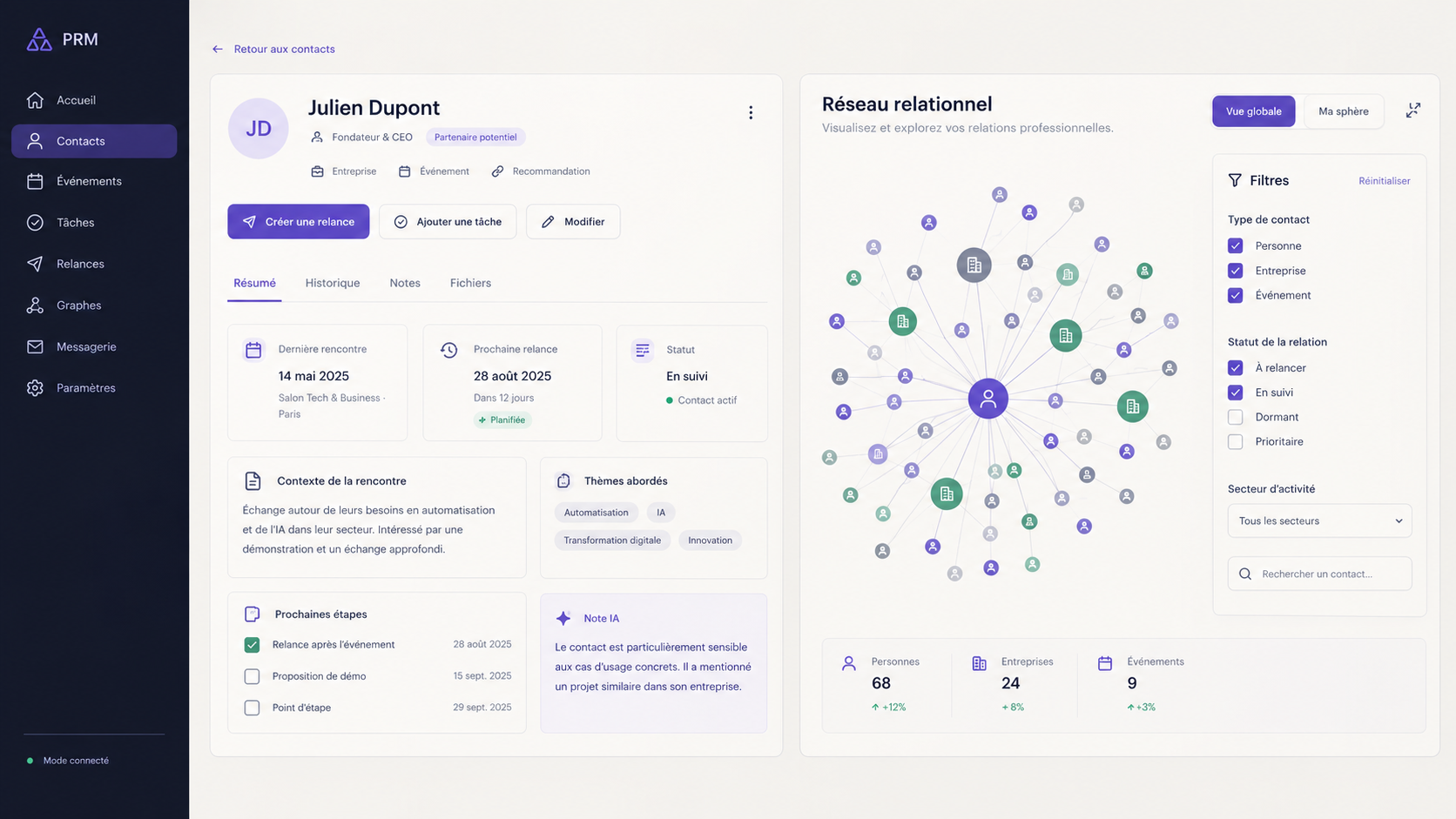Click the back arrow beside Retour aux contacts
The width and height of the screenshot is (1456, 819).
pyautogui.click(x=218, y=49)
